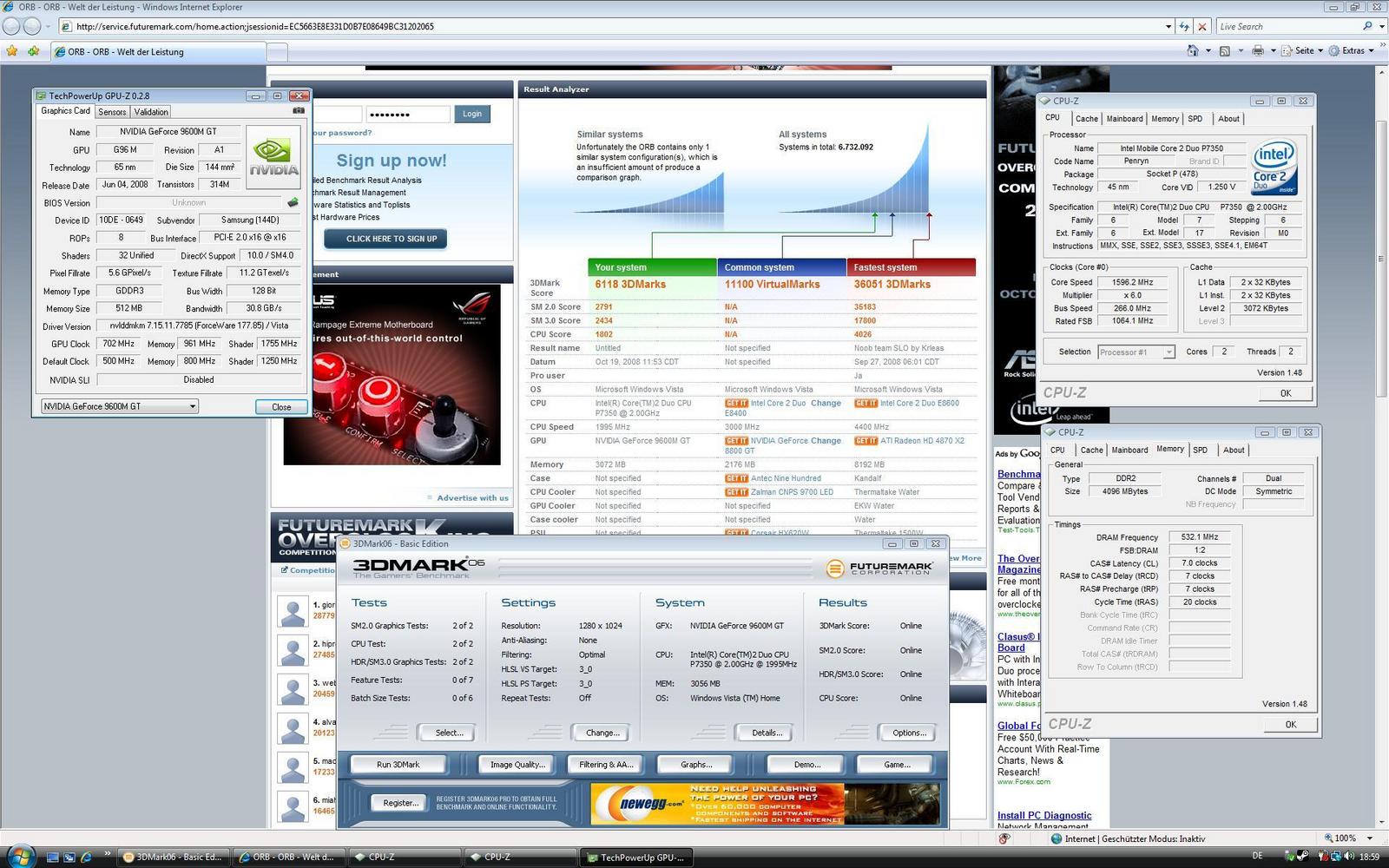The height and width of the screenshot is (868, 1389).
Task: Open About tab in lower CPU-Z window
Action: coord(1234,450)
